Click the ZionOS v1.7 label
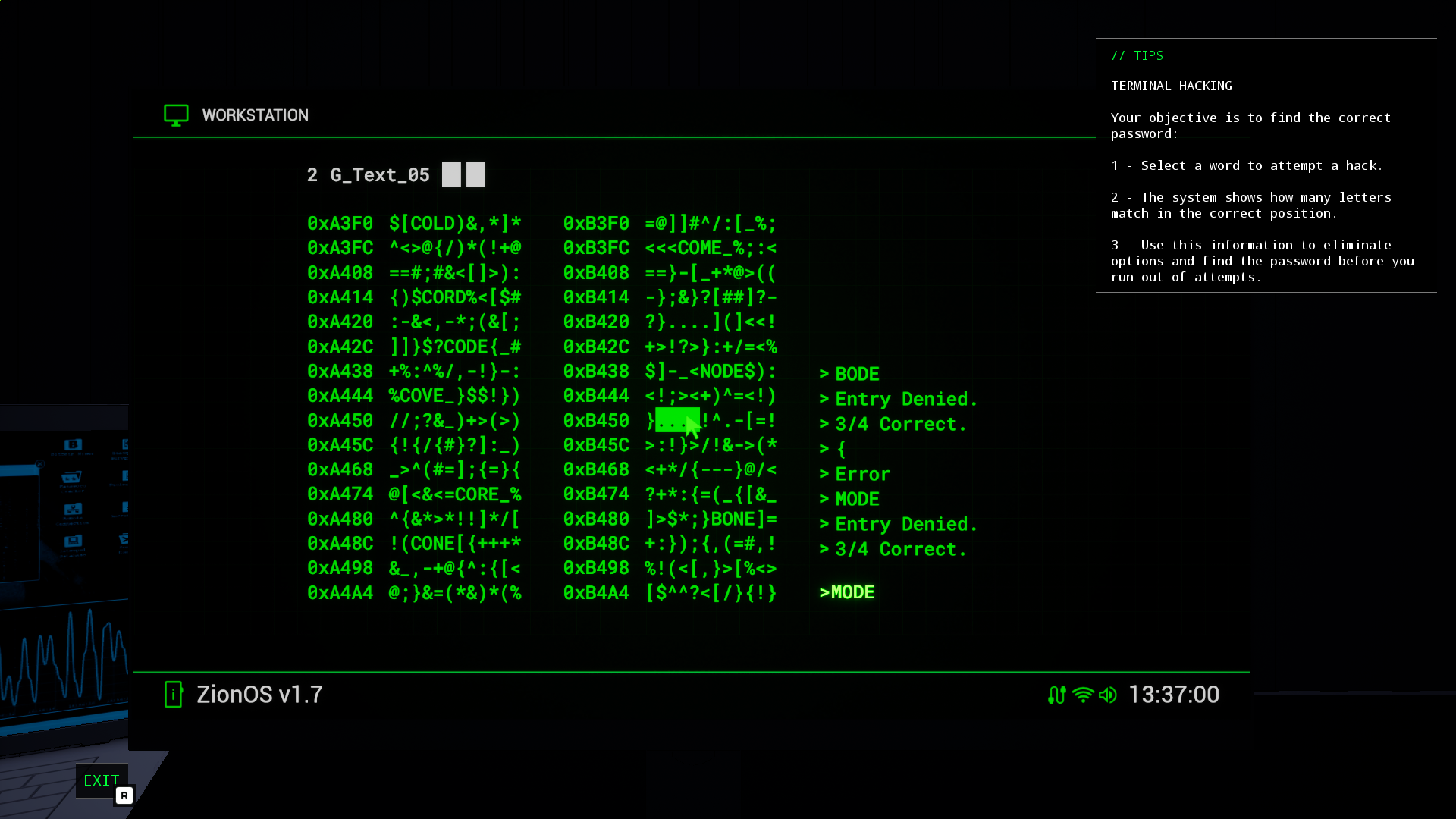Viewport: 1456px width, 819px height. (x=259, y=695)
